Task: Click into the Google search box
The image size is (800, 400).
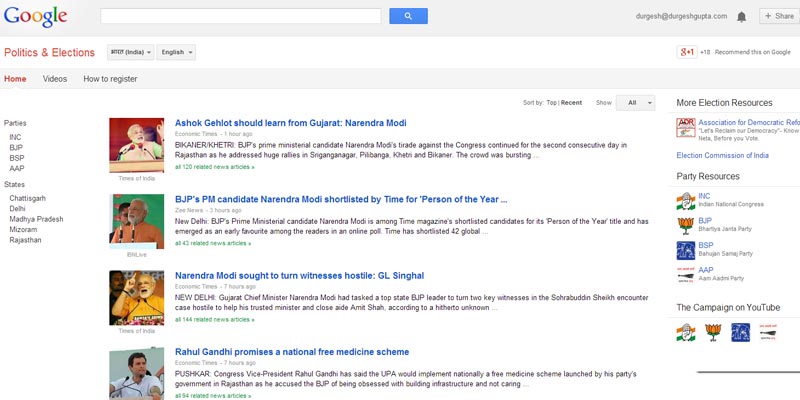Action: [x=240, y=16]
